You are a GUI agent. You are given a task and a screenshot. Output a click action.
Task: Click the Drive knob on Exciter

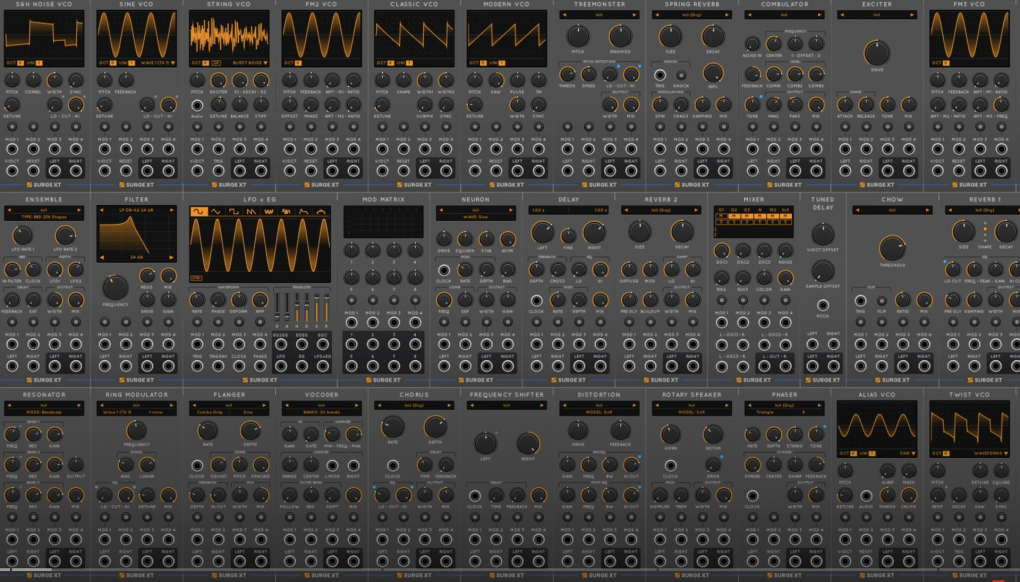pyautogui.click(x=876, y=52)
